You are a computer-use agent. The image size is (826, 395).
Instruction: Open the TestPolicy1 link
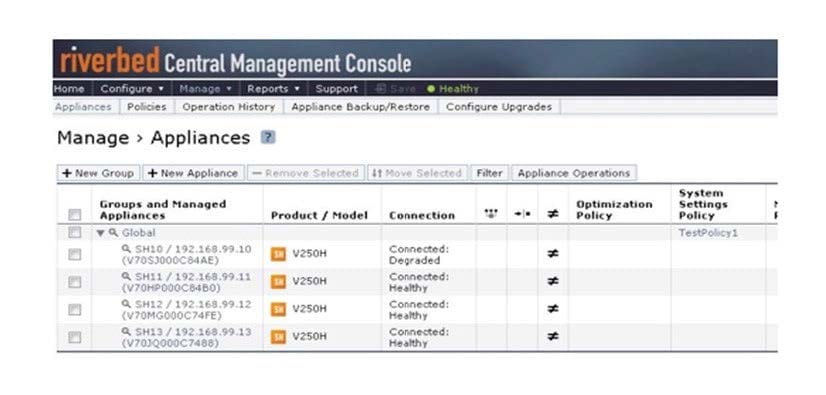(708, 233)
